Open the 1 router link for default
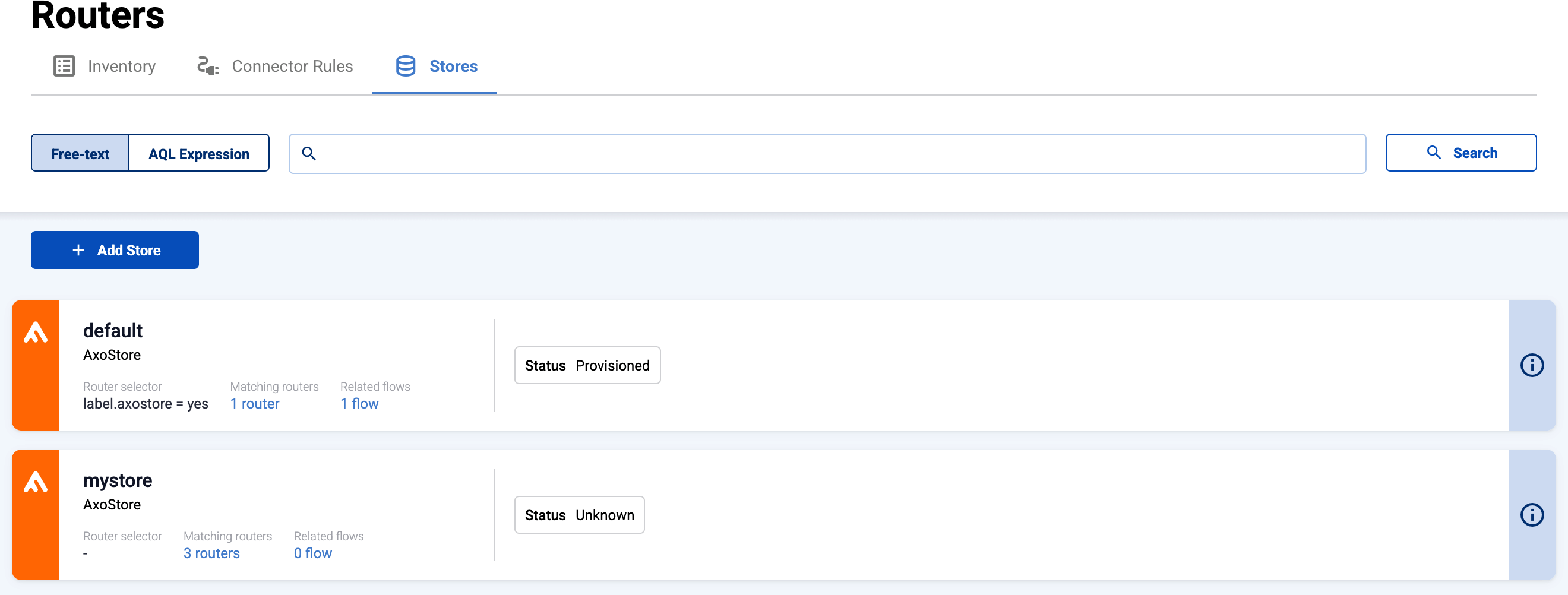Screen dimensions: 1568x595 coord(254,403)
